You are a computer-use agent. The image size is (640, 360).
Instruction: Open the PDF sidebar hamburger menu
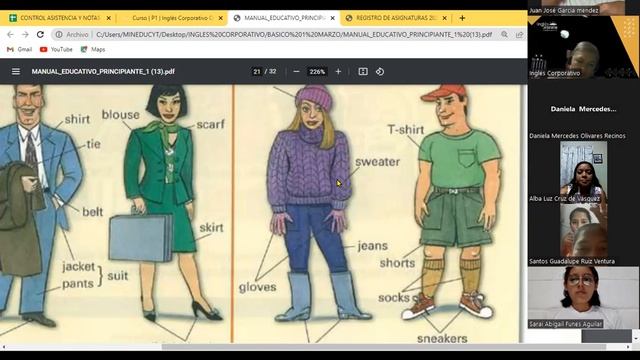(16, 71)
